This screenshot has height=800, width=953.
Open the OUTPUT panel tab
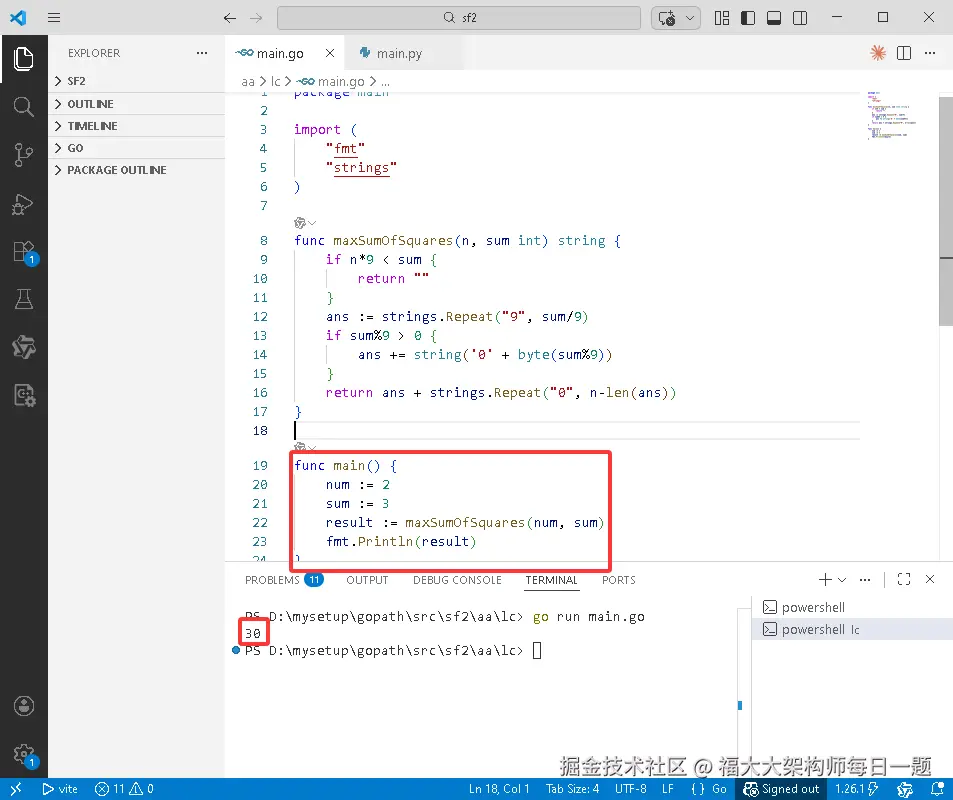tap(367, 579)
